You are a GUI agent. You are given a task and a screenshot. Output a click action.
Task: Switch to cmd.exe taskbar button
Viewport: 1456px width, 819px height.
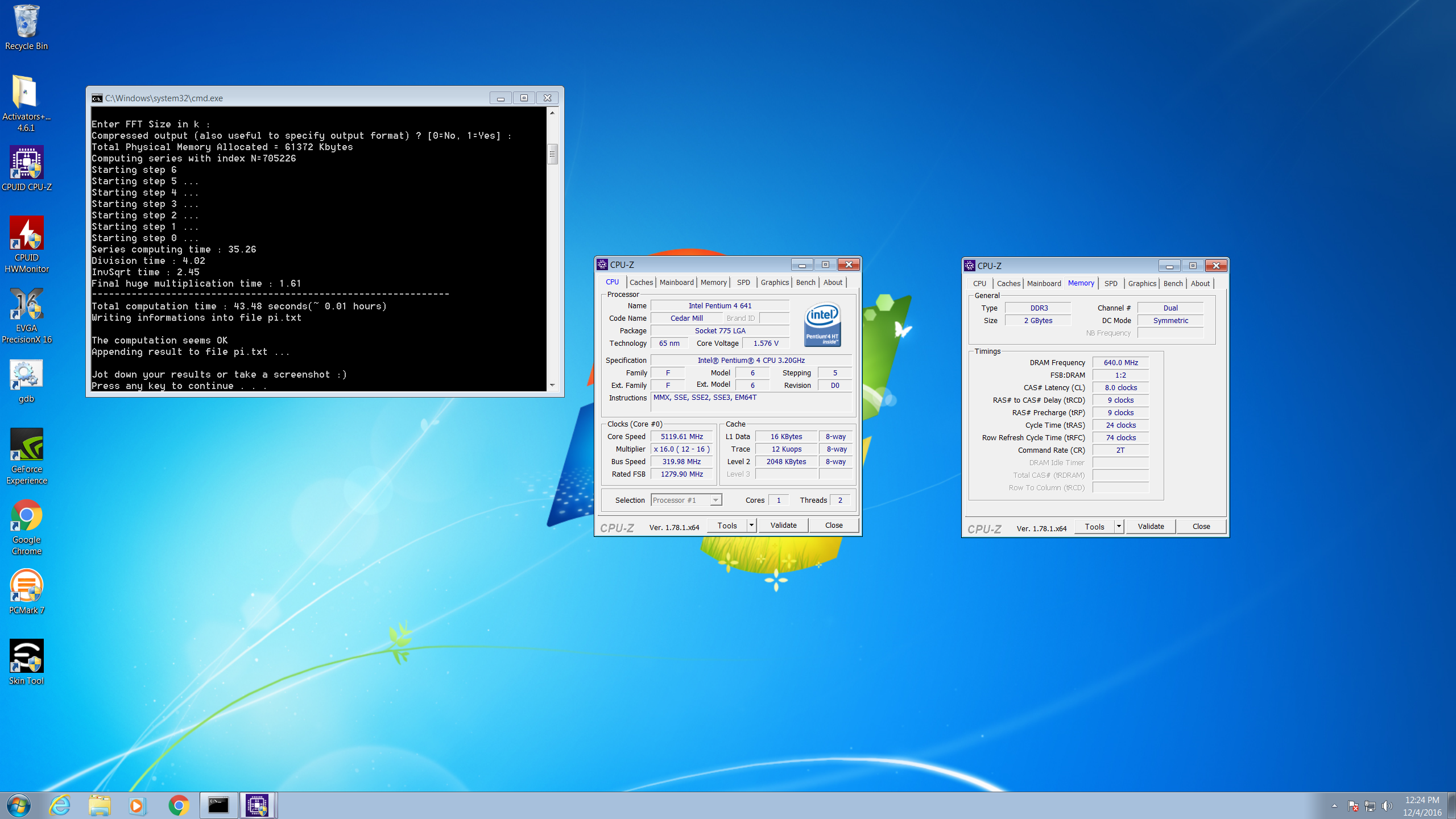218,805
